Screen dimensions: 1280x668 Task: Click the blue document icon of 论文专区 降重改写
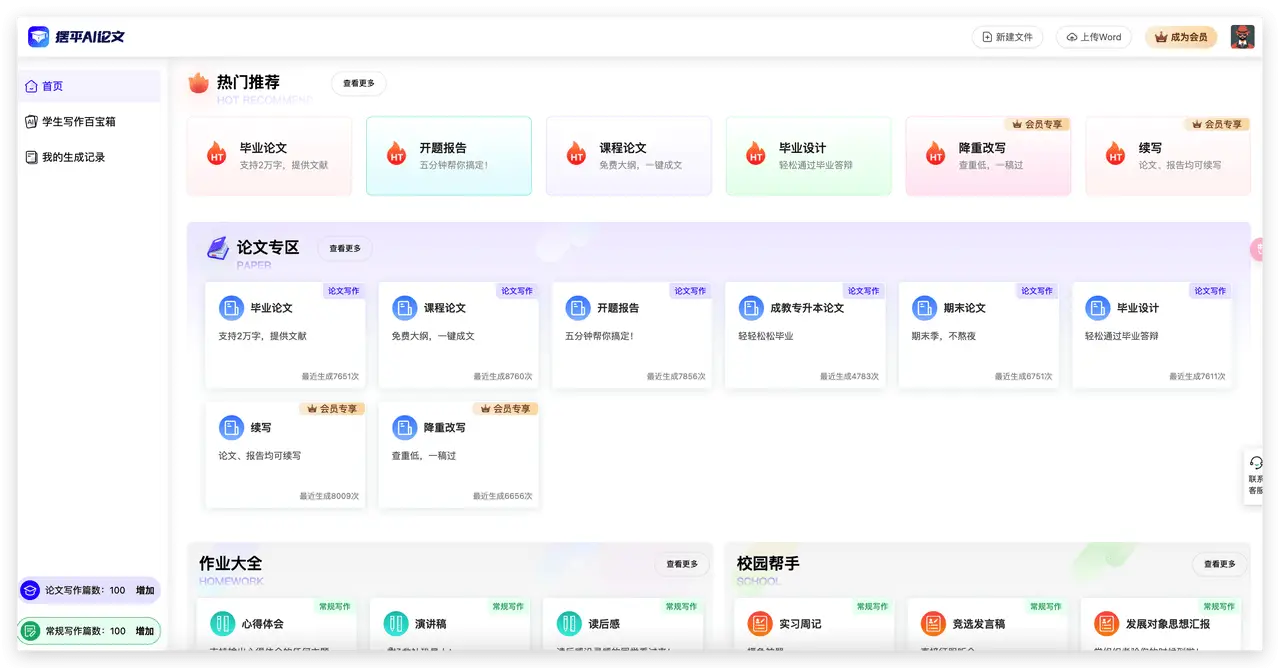click(x=405, y=428)
